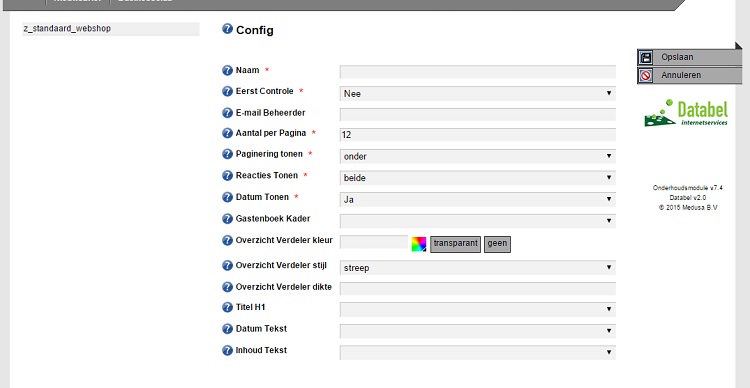This screenshot has height=388, width=750.
Task: Click the 'Databel v2.0' version text
Action: pyautogui.click(x=688, y=198)
